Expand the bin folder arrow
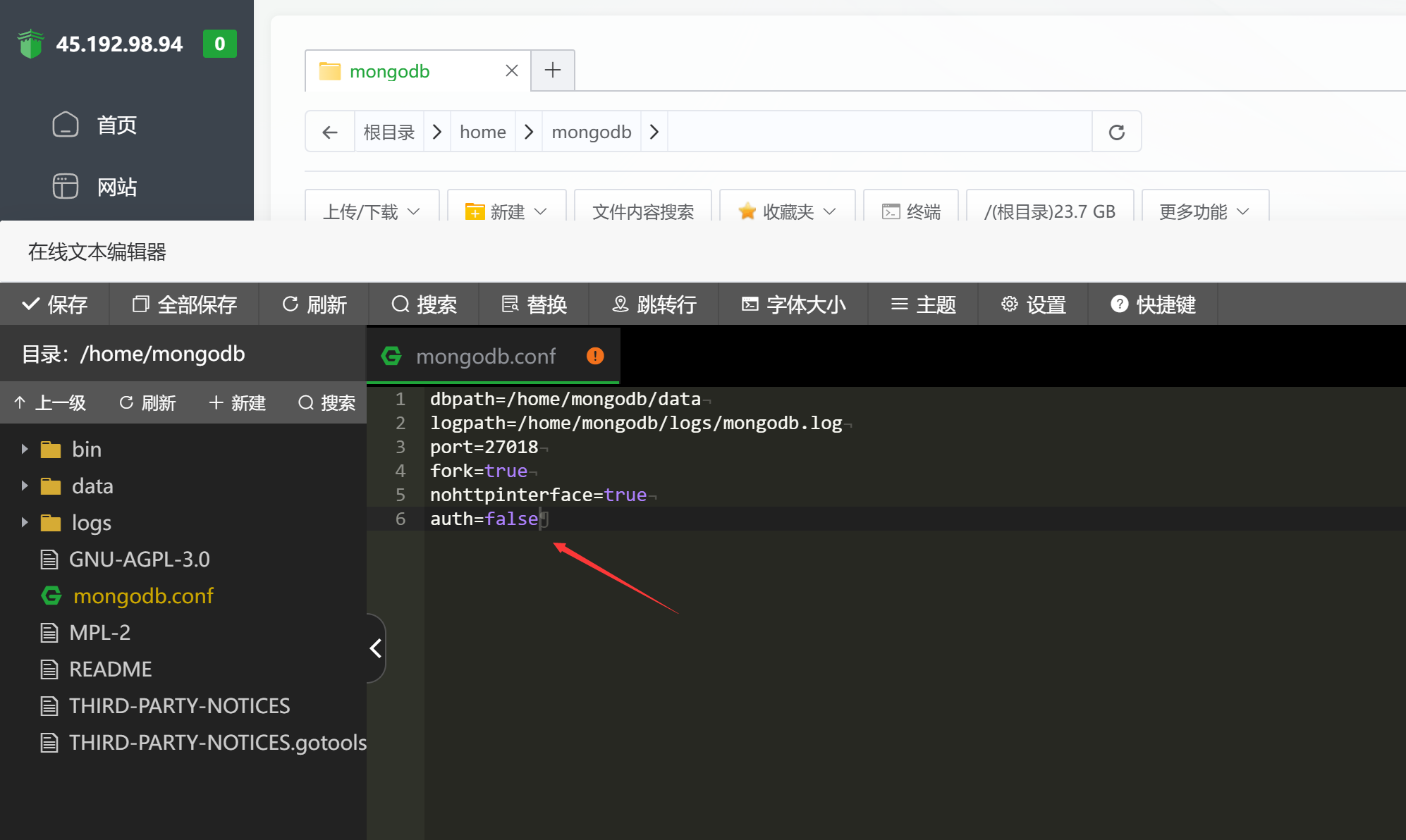This screenshot has height=840, width=1406. (25, 449)
